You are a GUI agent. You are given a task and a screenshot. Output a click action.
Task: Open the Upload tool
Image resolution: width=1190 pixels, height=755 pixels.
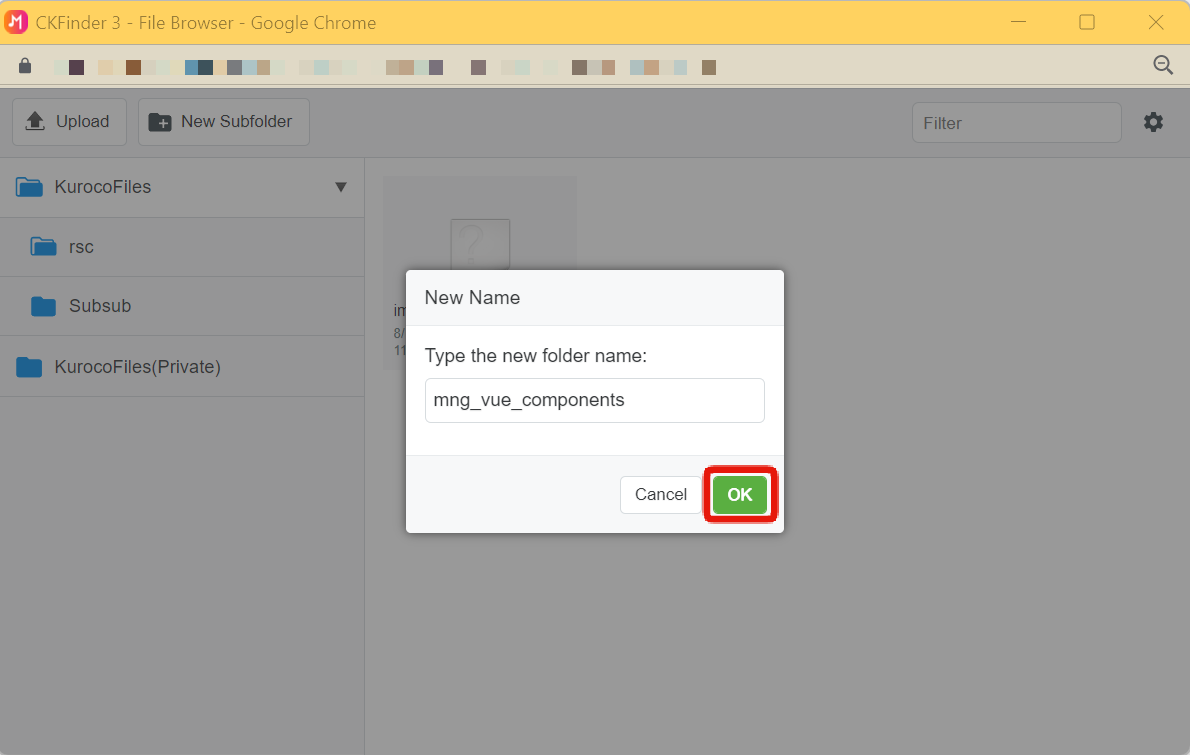pos(68,121)
